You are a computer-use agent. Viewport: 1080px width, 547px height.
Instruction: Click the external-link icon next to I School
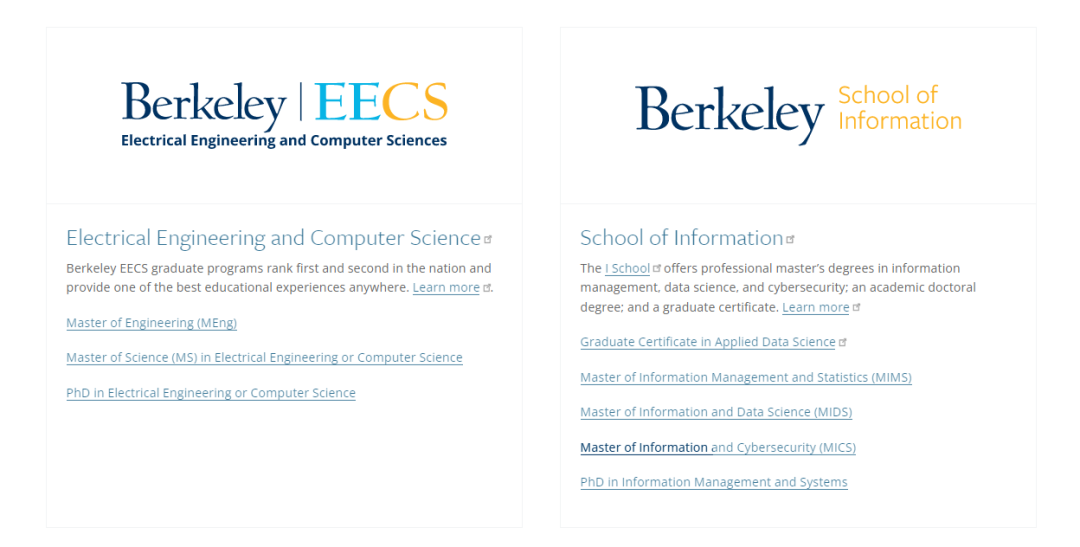tap(657, 268)
